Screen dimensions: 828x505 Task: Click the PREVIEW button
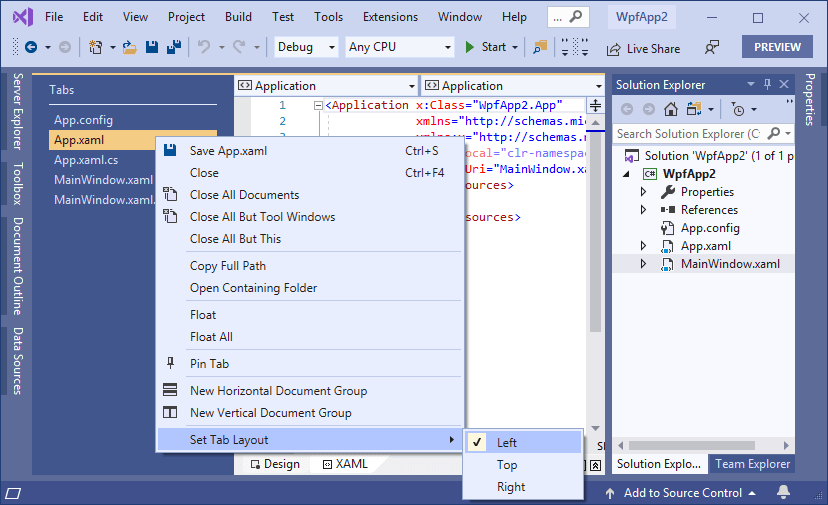(777, 47)
